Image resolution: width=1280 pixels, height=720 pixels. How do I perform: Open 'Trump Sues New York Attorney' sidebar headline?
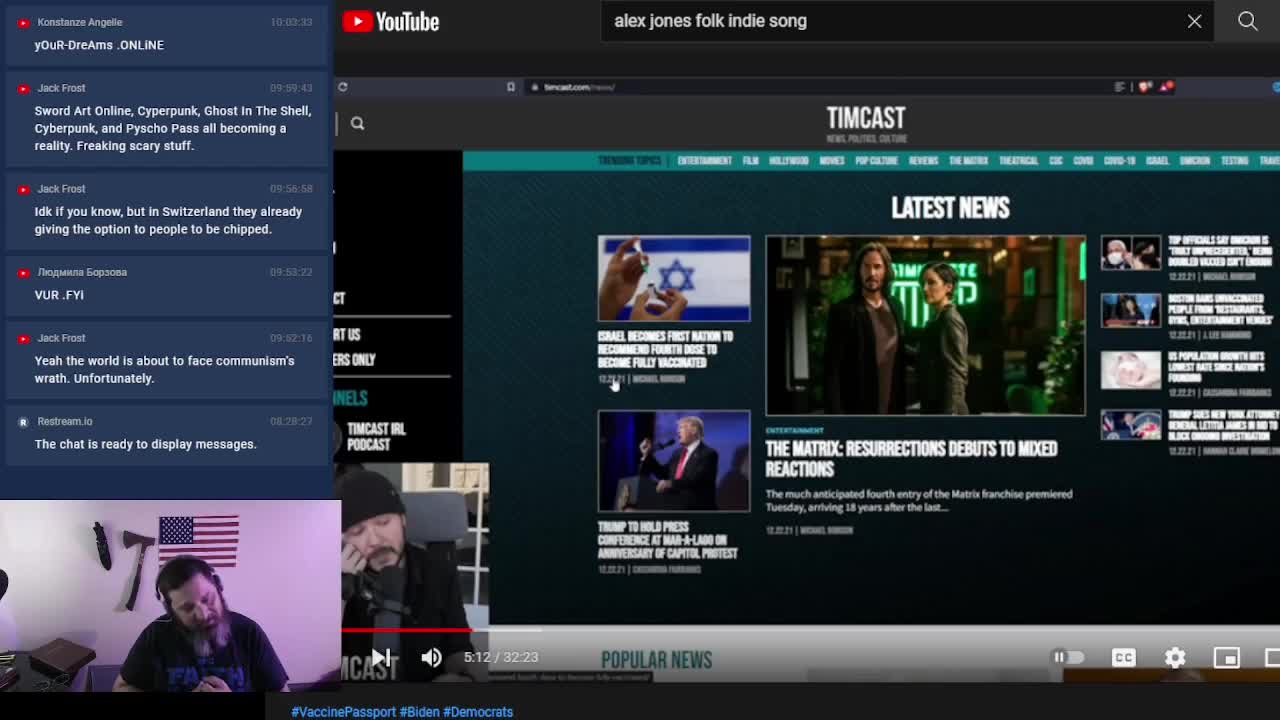1224,425
